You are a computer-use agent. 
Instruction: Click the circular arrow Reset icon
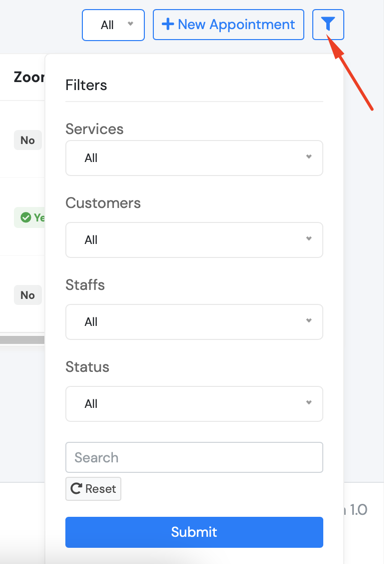(x=76, y=488)
